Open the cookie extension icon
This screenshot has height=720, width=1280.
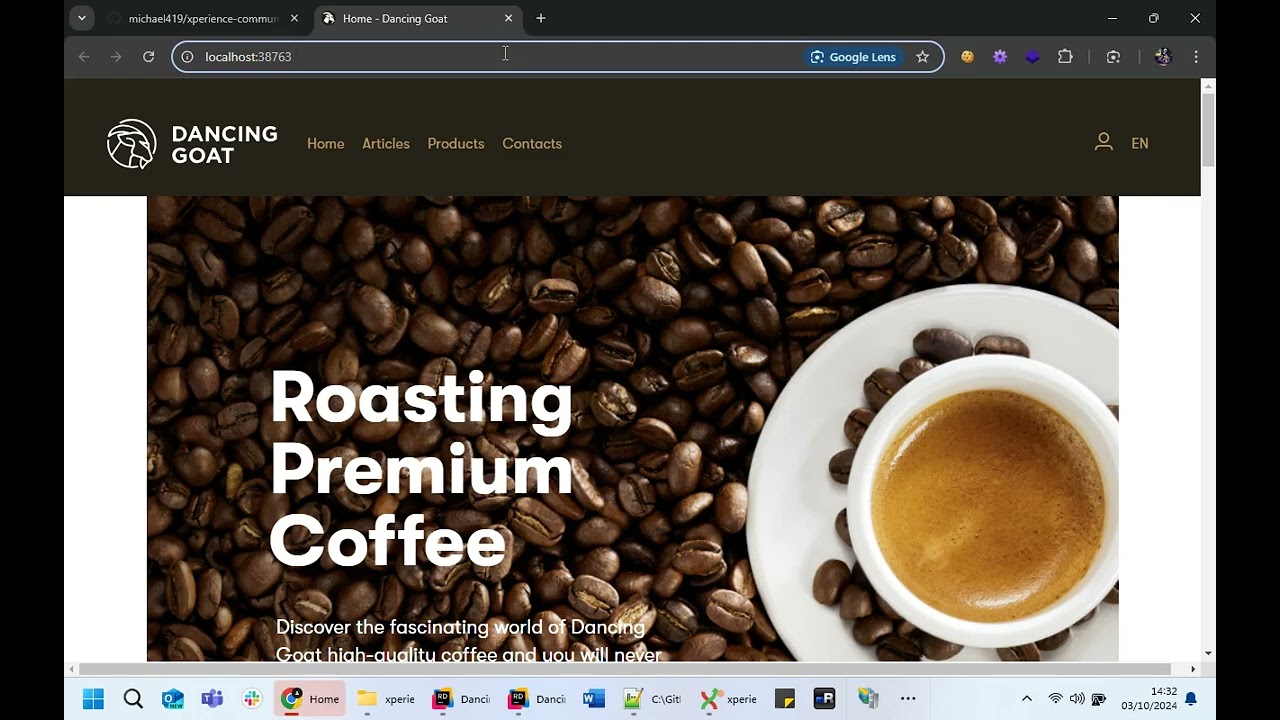(967, 57)
